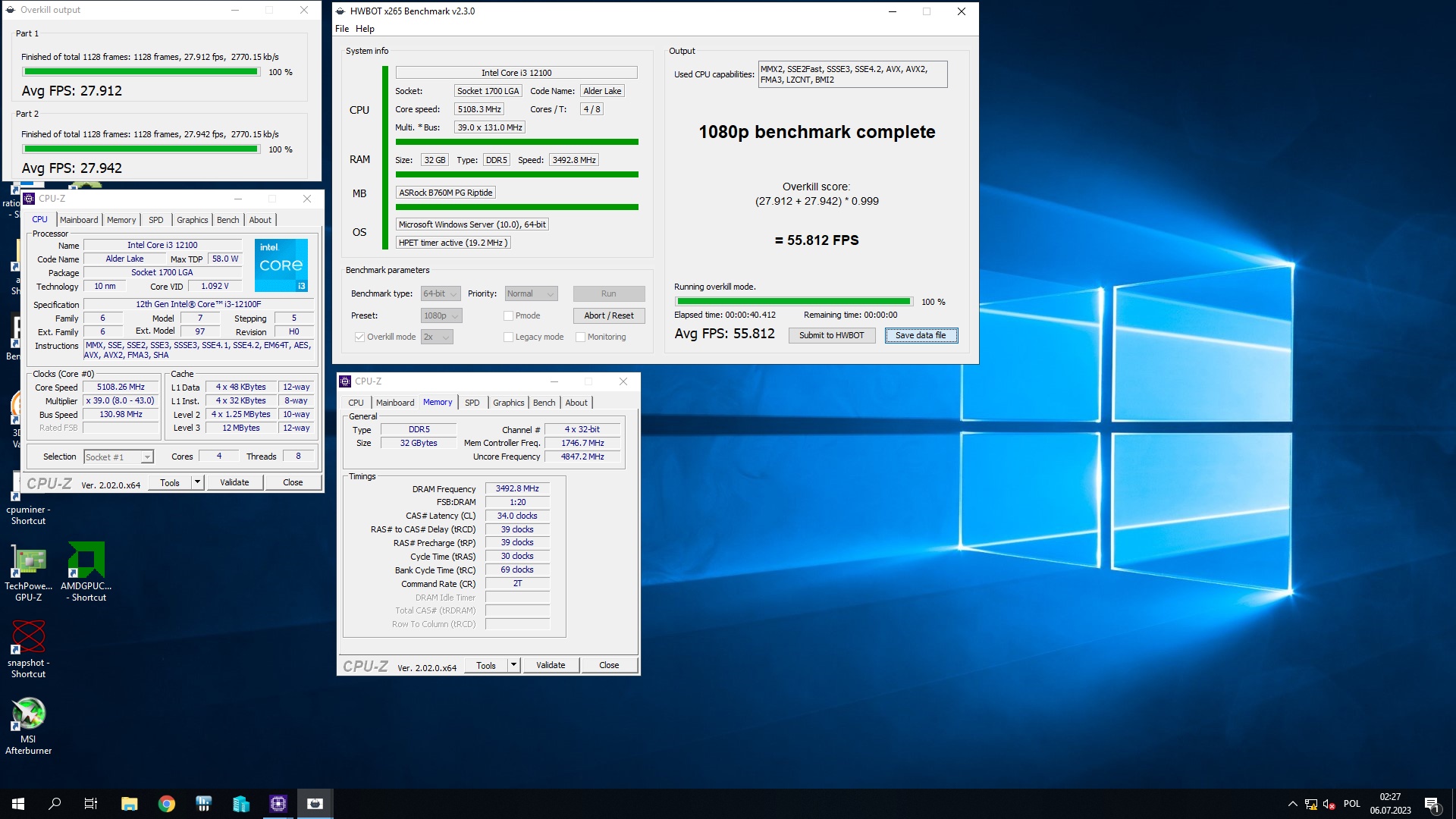Click the Save data file button
This screenshot has height=819, width=1456.
tap(921, 336)
